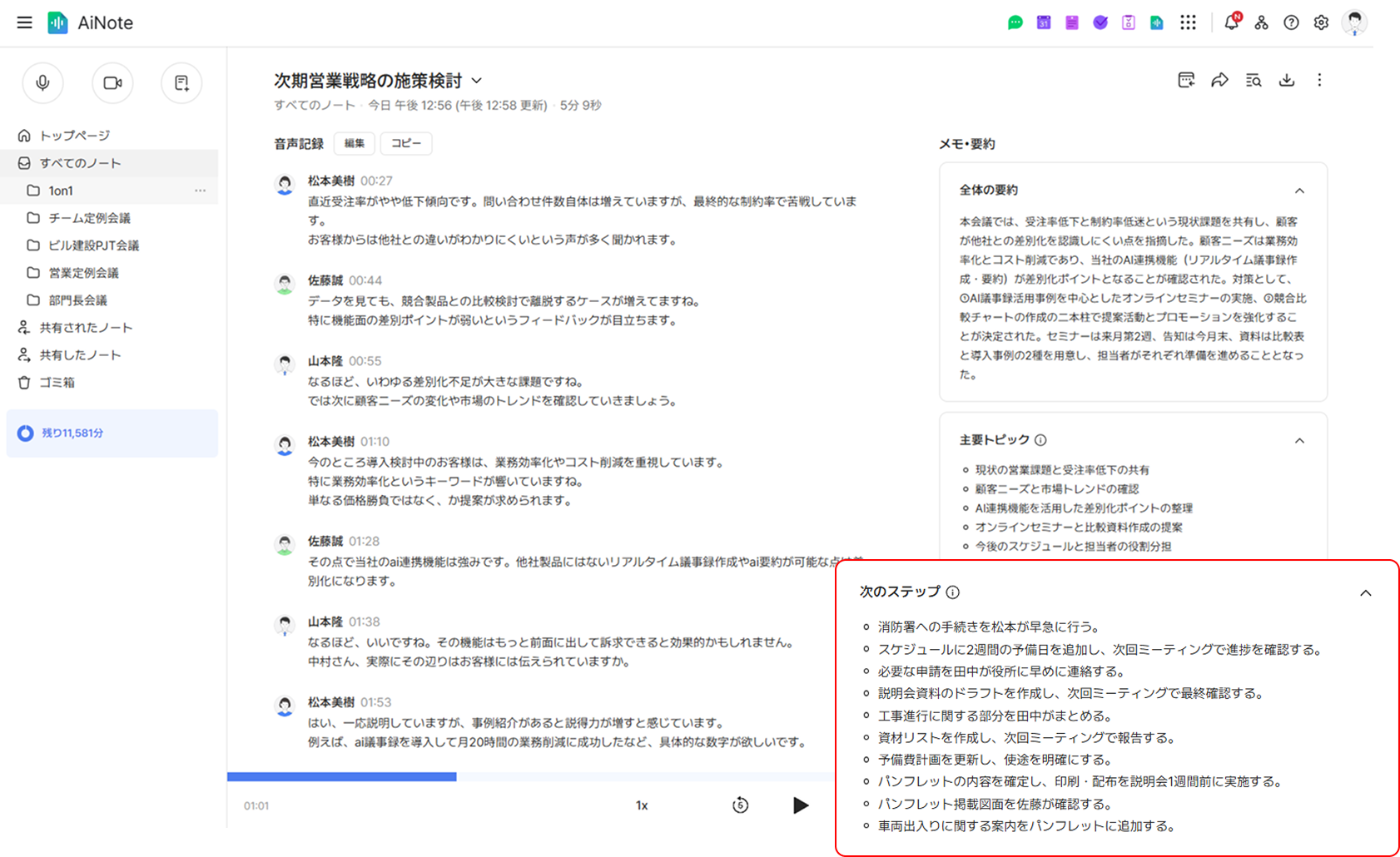
Task: Select チーム定例会議 folder
Action: (x=89, y=218)
